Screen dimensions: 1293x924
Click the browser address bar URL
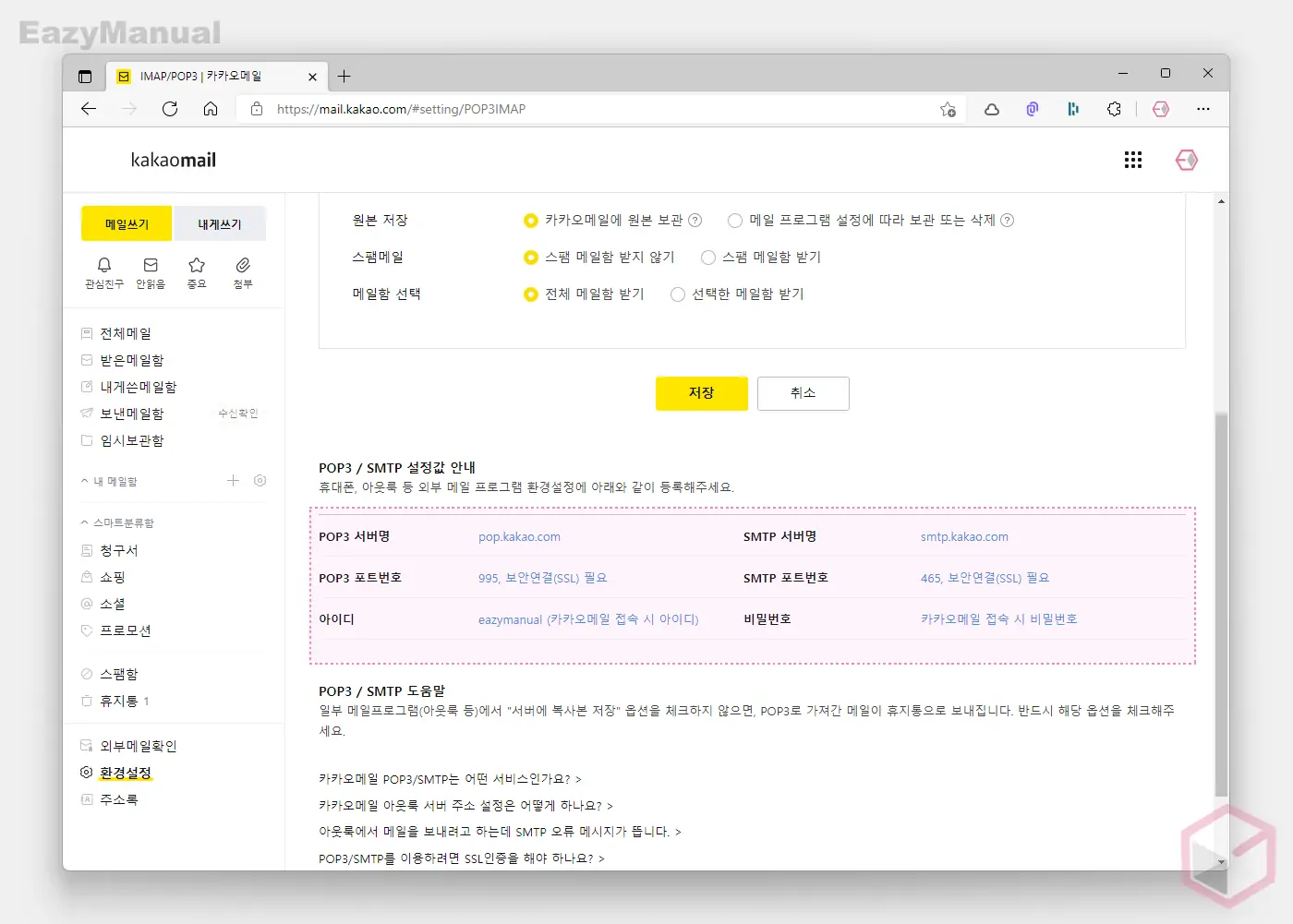coord(402,109)
